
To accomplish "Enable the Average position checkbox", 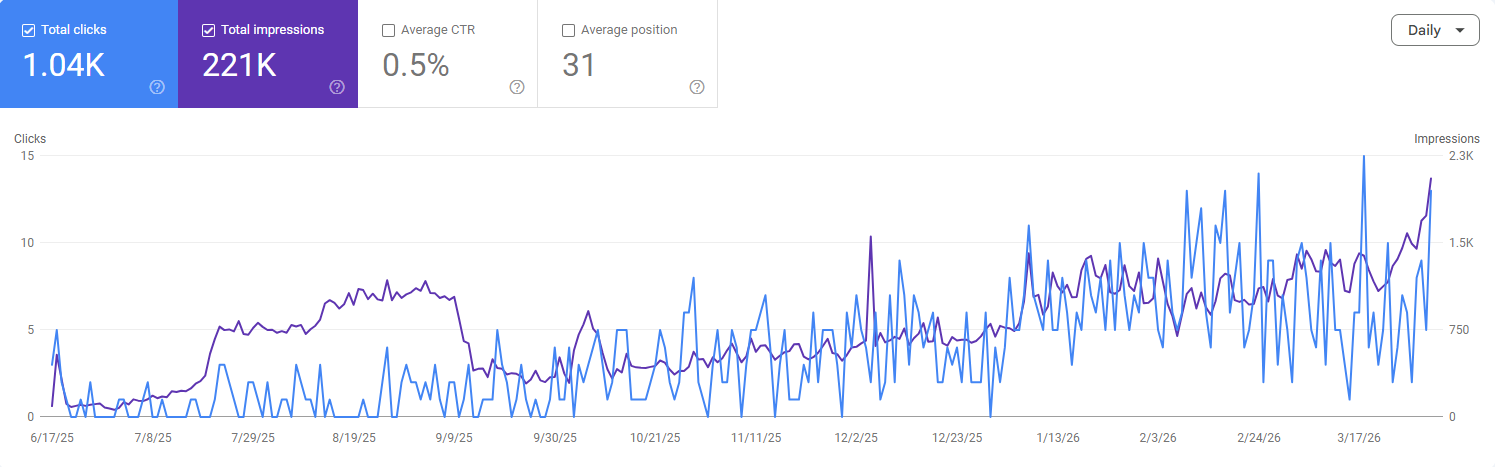I will (568, 30).
